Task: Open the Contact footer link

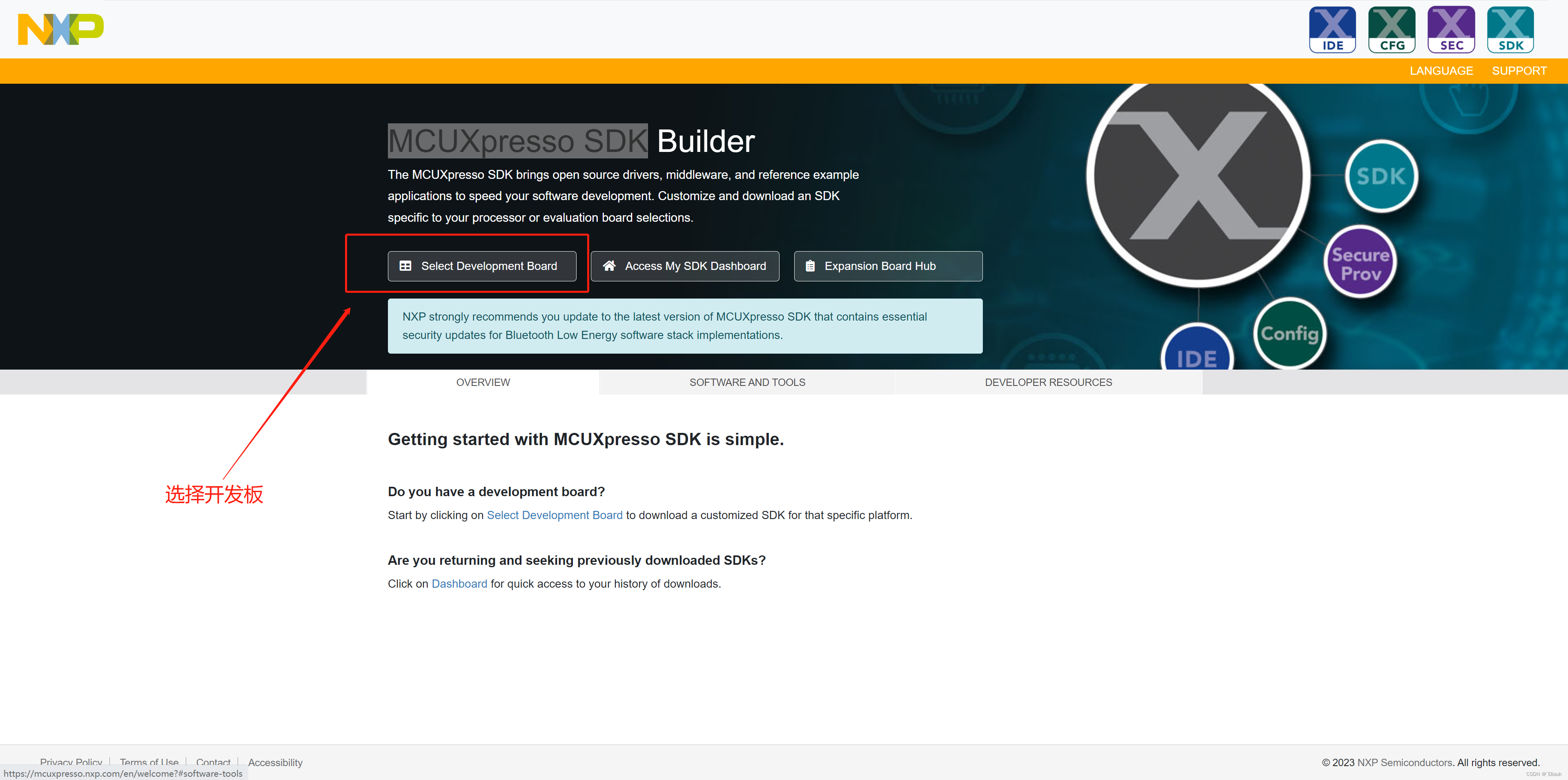Action: (x=213, y=762)
